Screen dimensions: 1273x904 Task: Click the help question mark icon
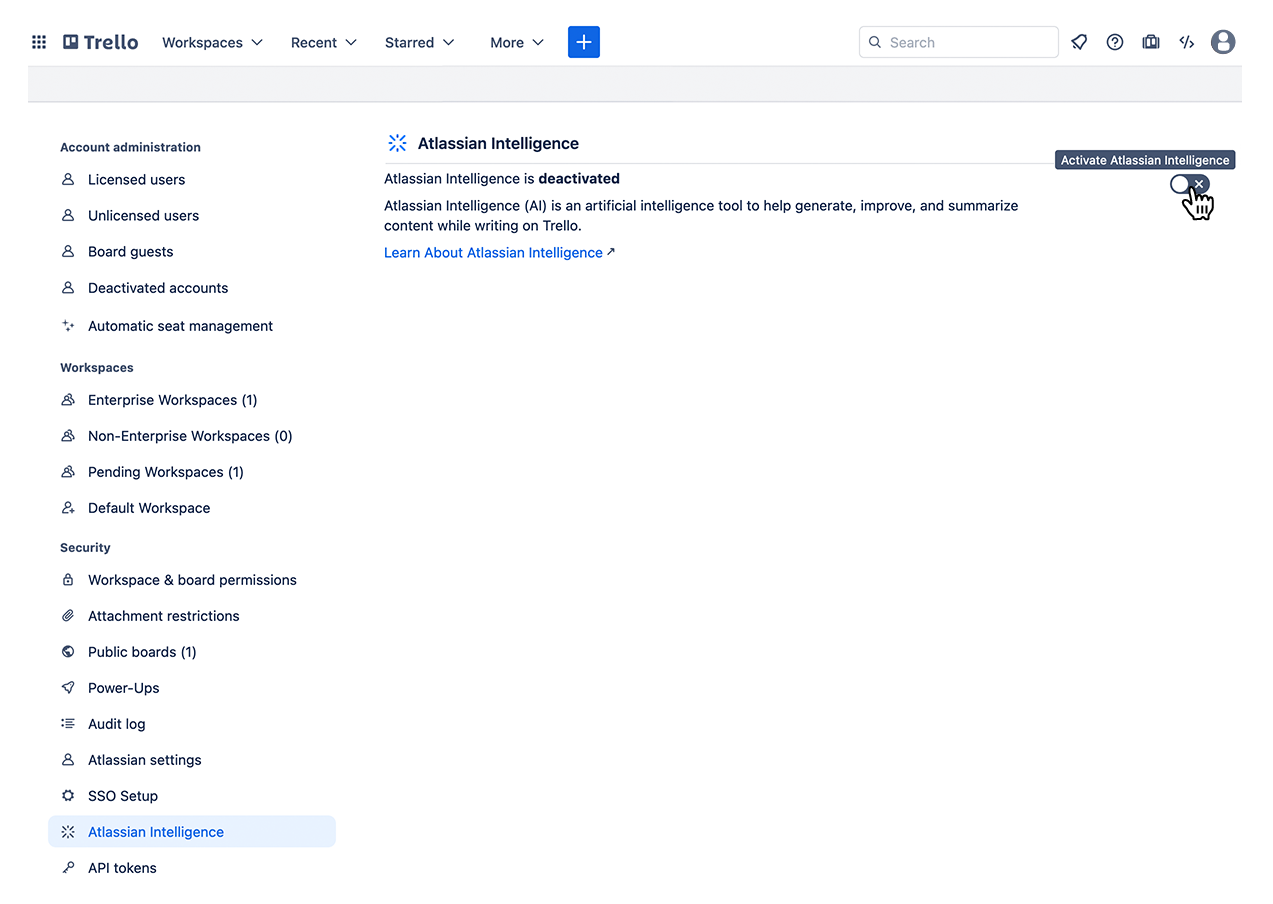(1115, 42)
